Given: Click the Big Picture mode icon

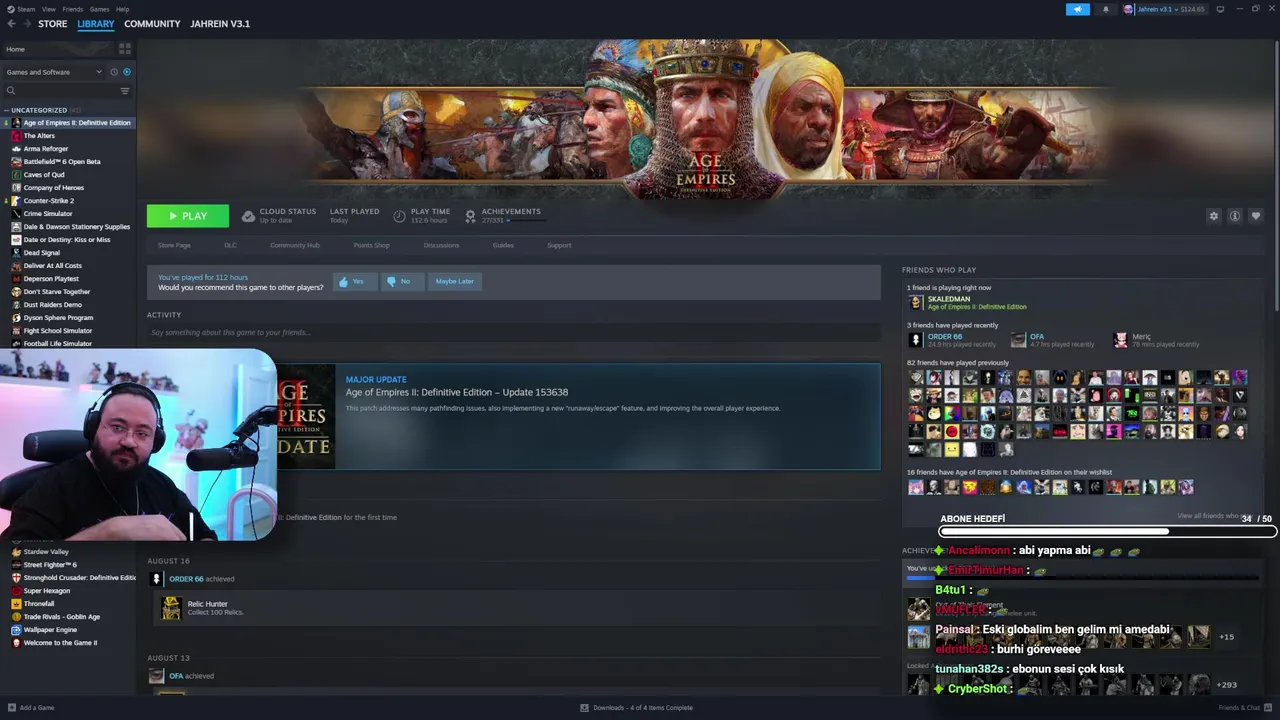Looking at the screenshot, I should point(1221,9).
